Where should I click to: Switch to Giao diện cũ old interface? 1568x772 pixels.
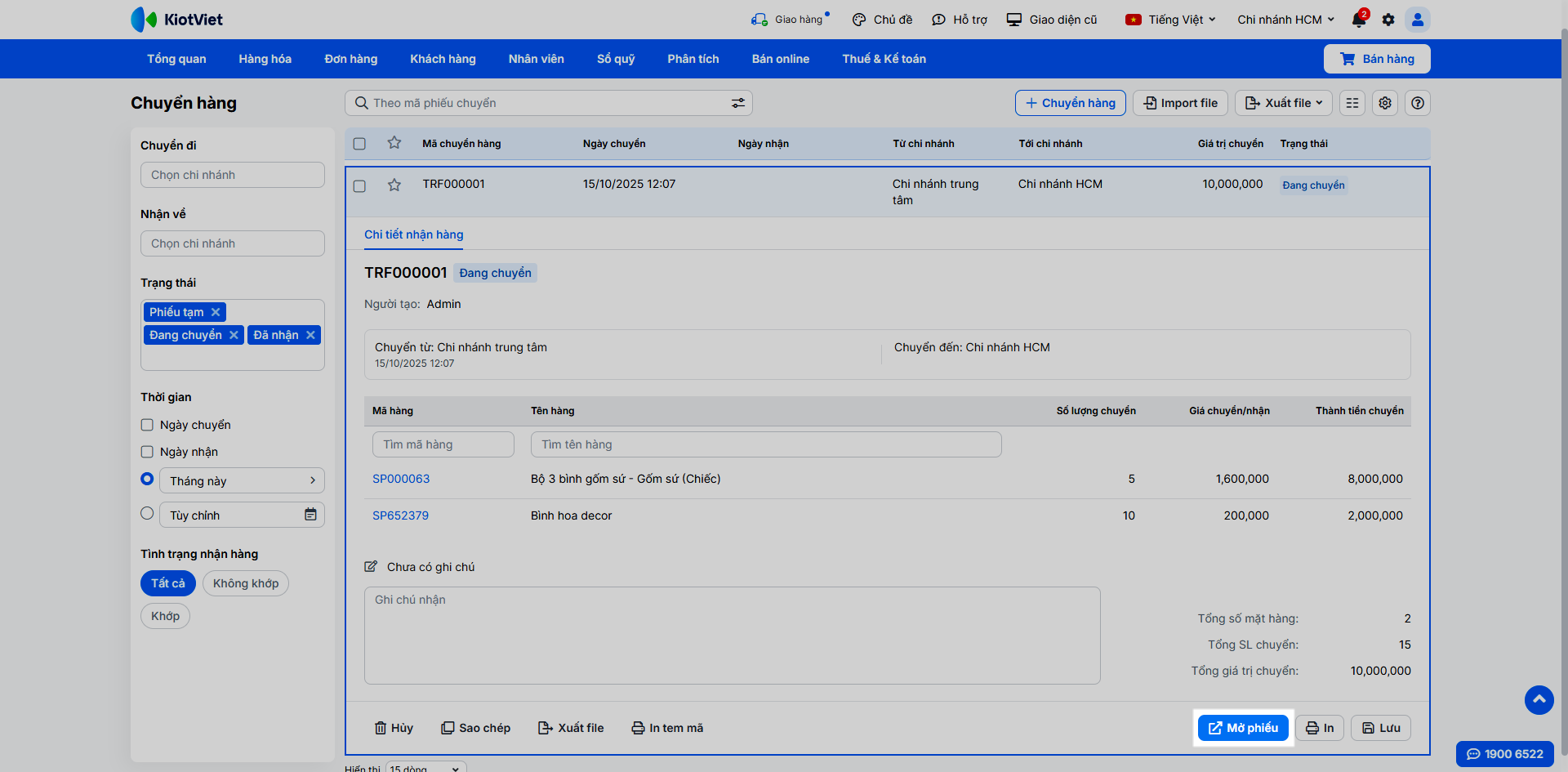(x=1052, y=20)
